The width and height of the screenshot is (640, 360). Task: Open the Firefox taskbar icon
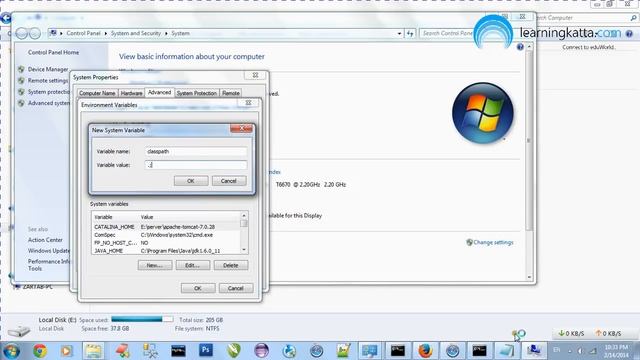[425, 351]
